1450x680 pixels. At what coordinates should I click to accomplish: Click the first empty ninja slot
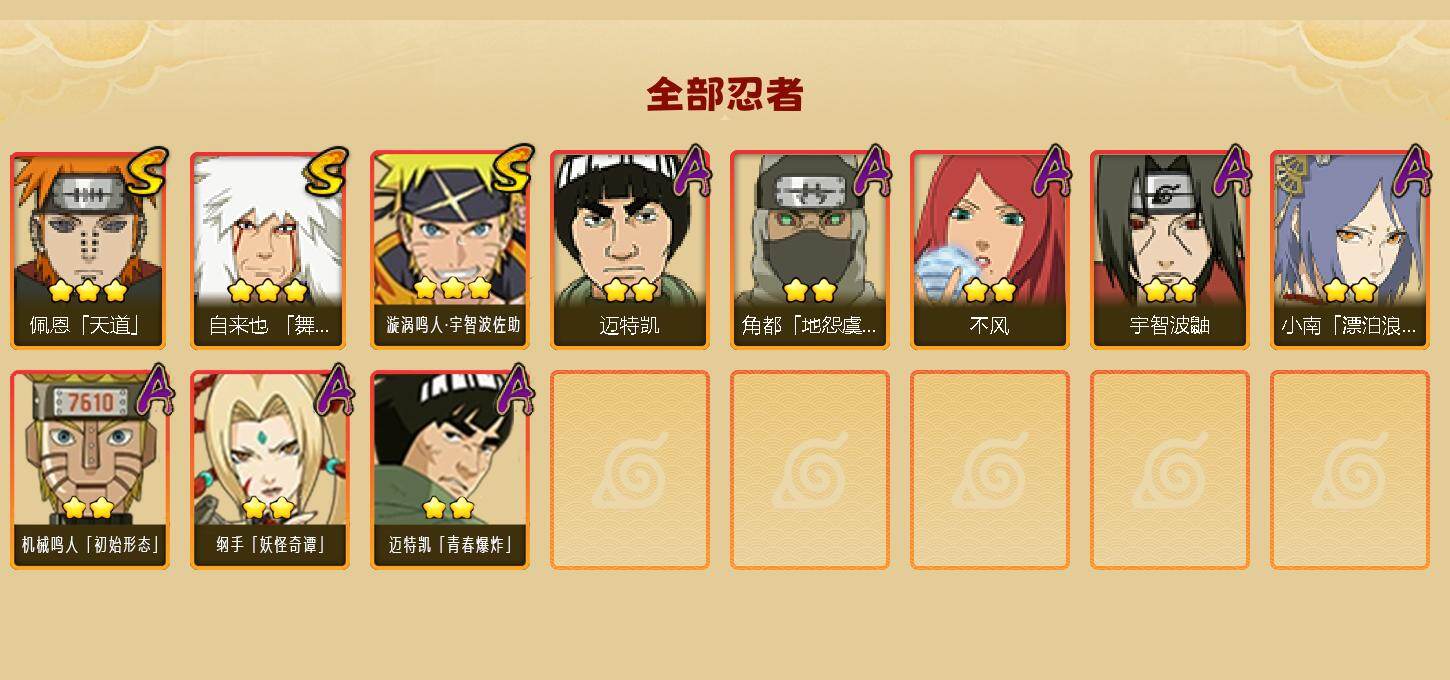click(x=629, y=470)
